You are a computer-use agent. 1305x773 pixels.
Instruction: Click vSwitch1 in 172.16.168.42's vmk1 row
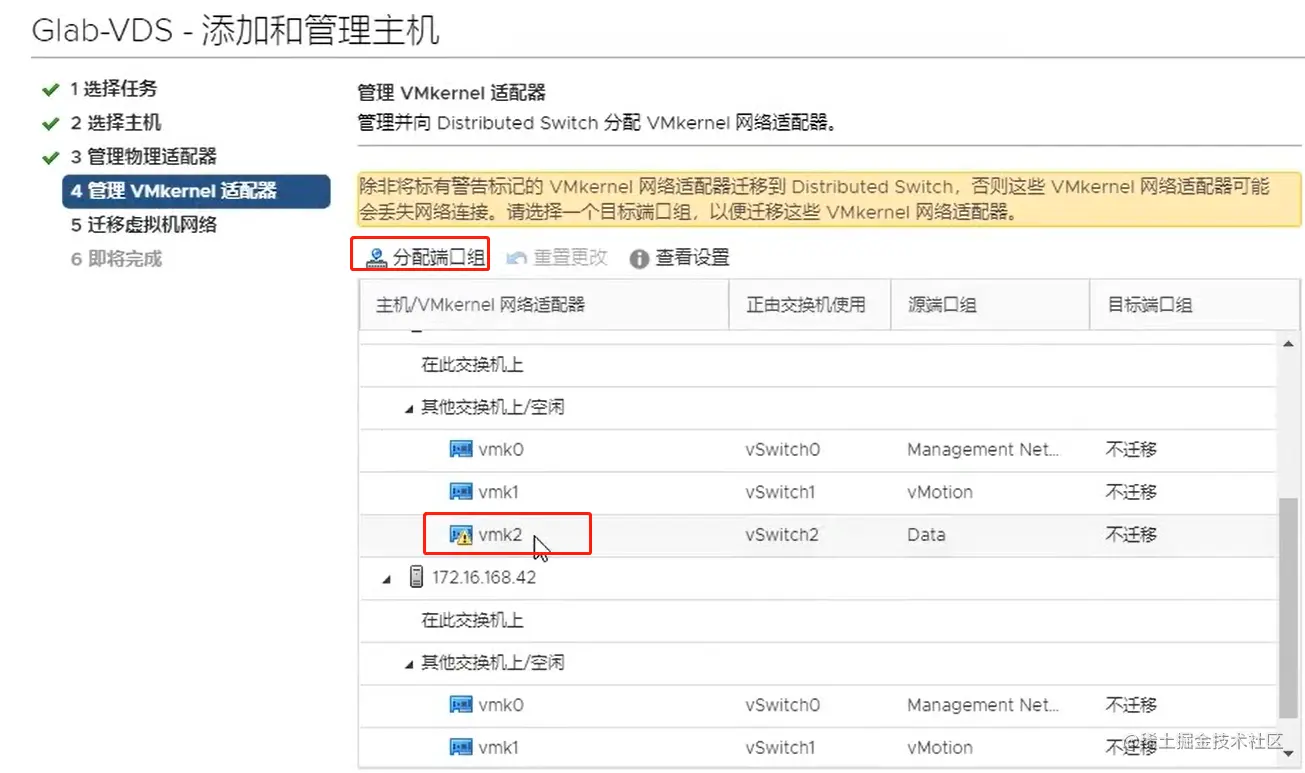point(781,747)
